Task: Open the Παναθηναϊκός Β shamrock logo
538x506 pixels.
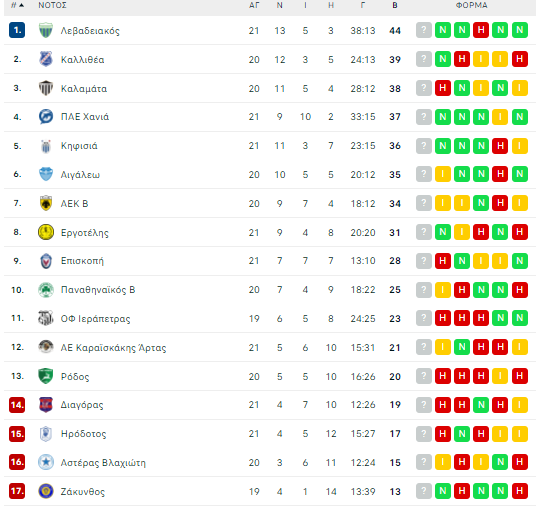Action: pos(46,290)
